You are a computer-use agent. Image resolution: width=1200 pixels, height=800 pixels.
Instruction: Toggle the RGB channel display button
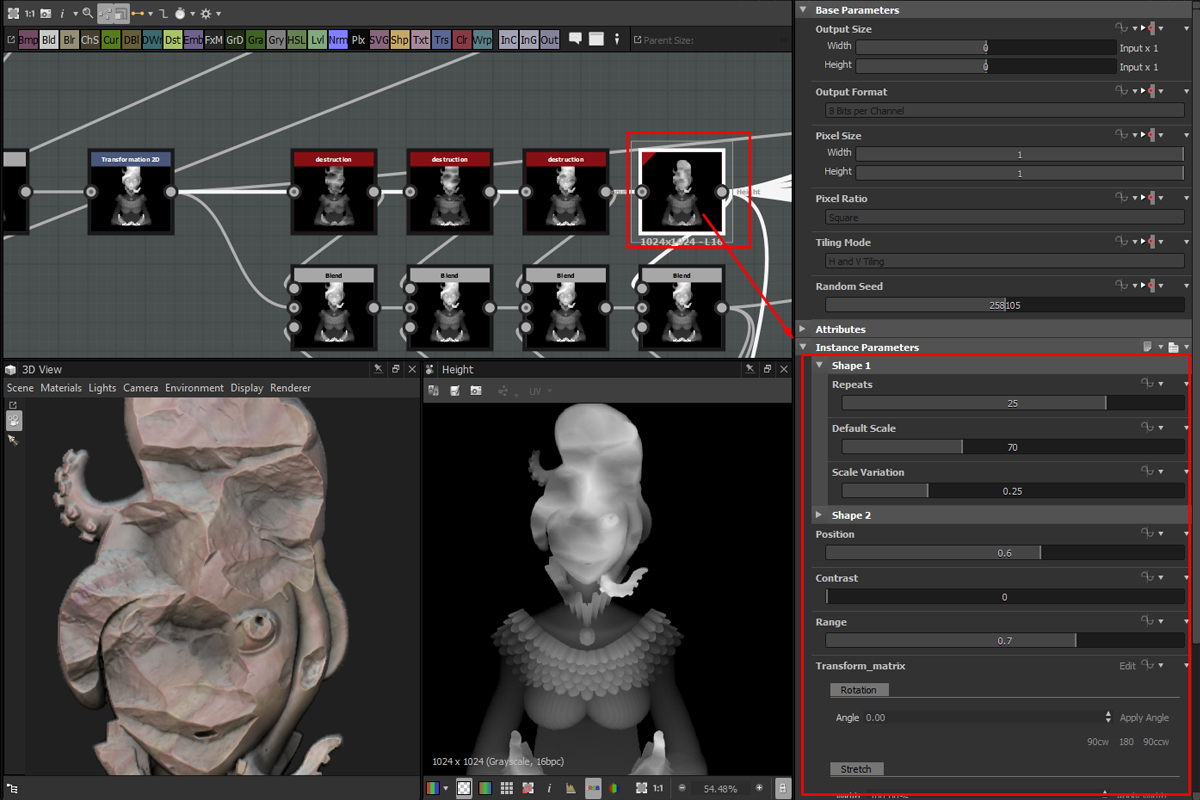coord(593,788)
